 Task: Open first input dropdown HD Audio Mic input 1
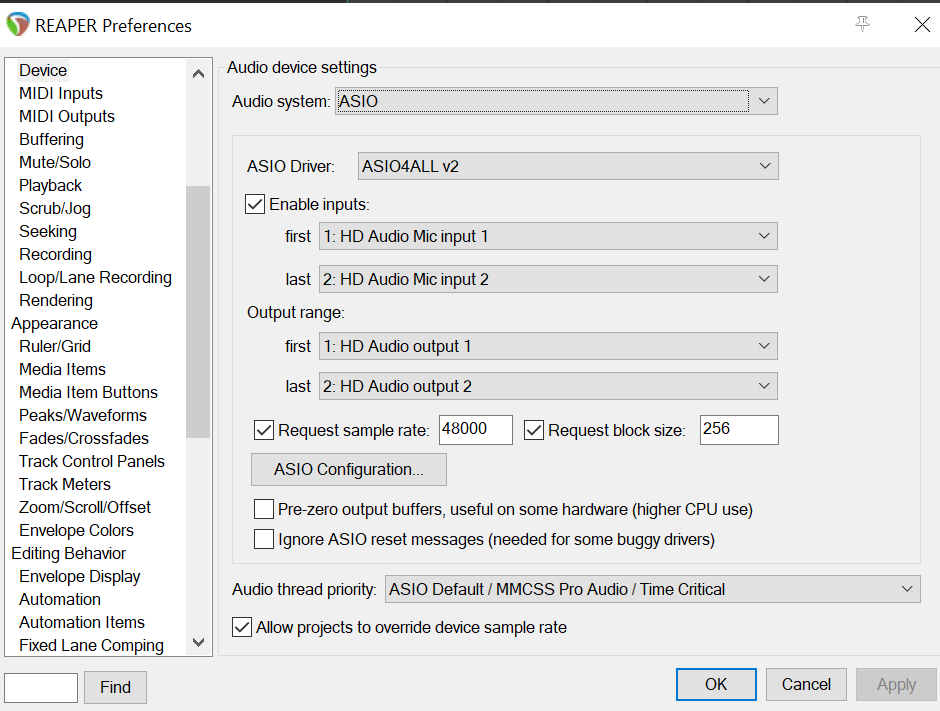(548, 236)
